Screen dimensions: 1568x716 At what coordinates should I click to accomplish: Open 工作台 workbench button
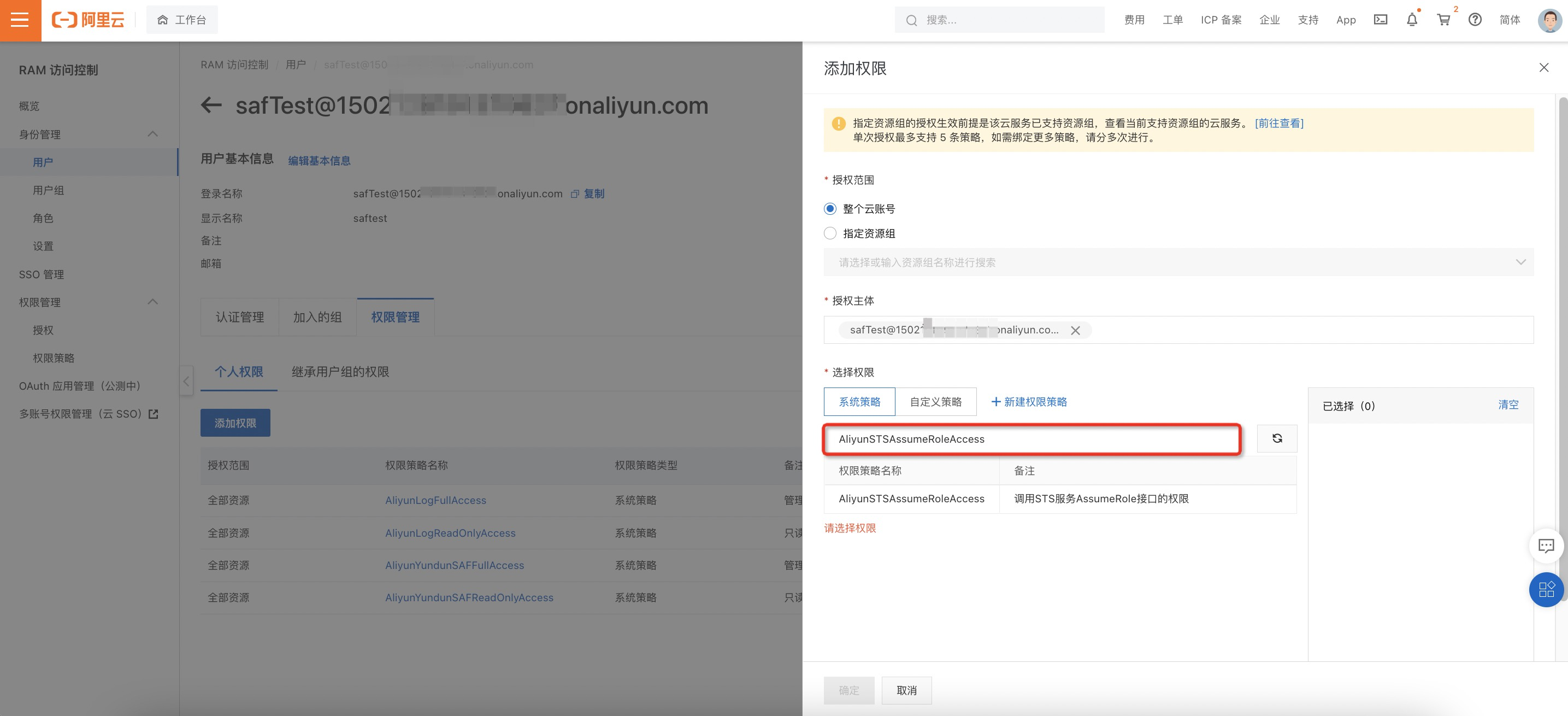(x=181, y=20)
